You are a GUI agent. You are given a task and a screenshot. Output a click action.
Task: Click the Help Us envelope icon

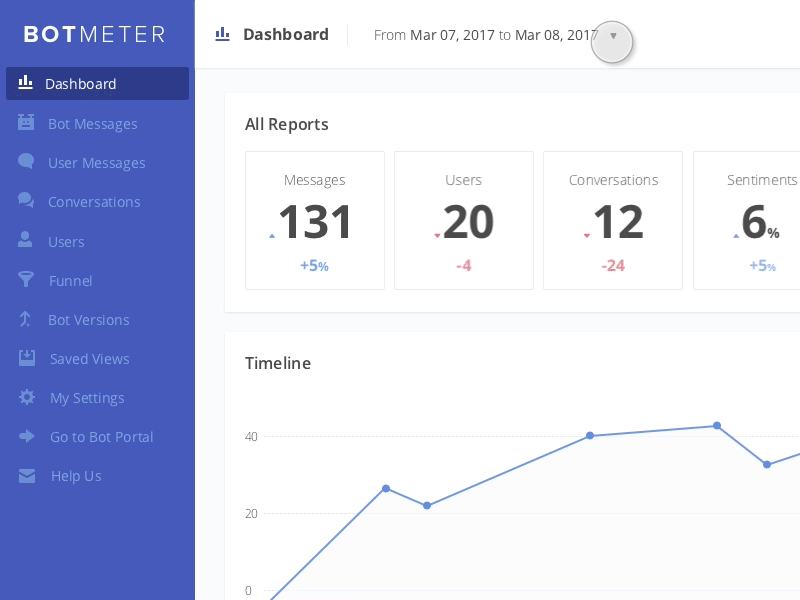click(x=26, y=475)
